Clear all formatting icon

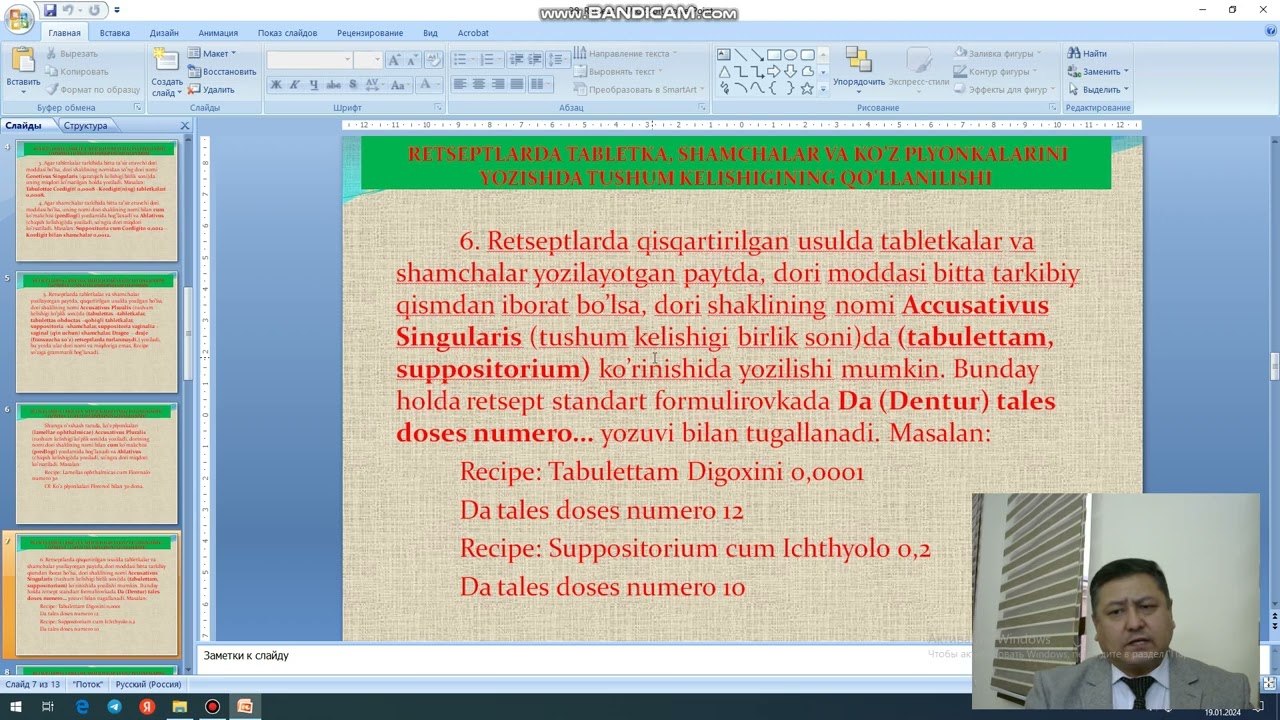click(x=433, y=60)
